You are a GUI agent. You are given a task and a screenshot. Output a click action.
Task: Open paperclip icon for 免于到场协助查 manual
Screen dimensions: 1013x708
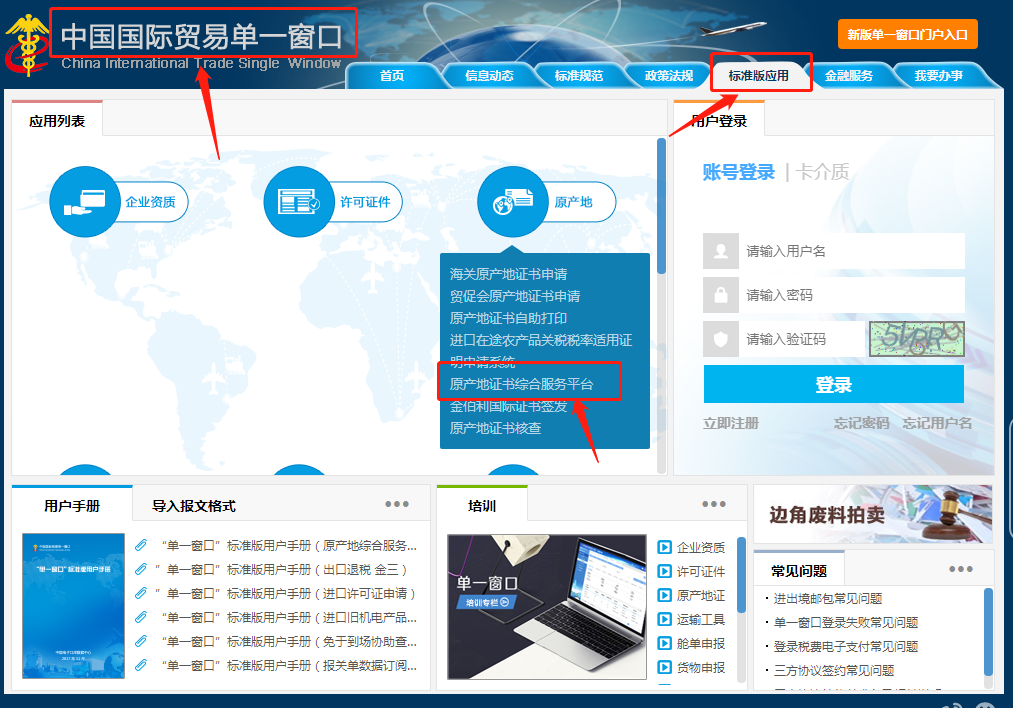[141, 641]
